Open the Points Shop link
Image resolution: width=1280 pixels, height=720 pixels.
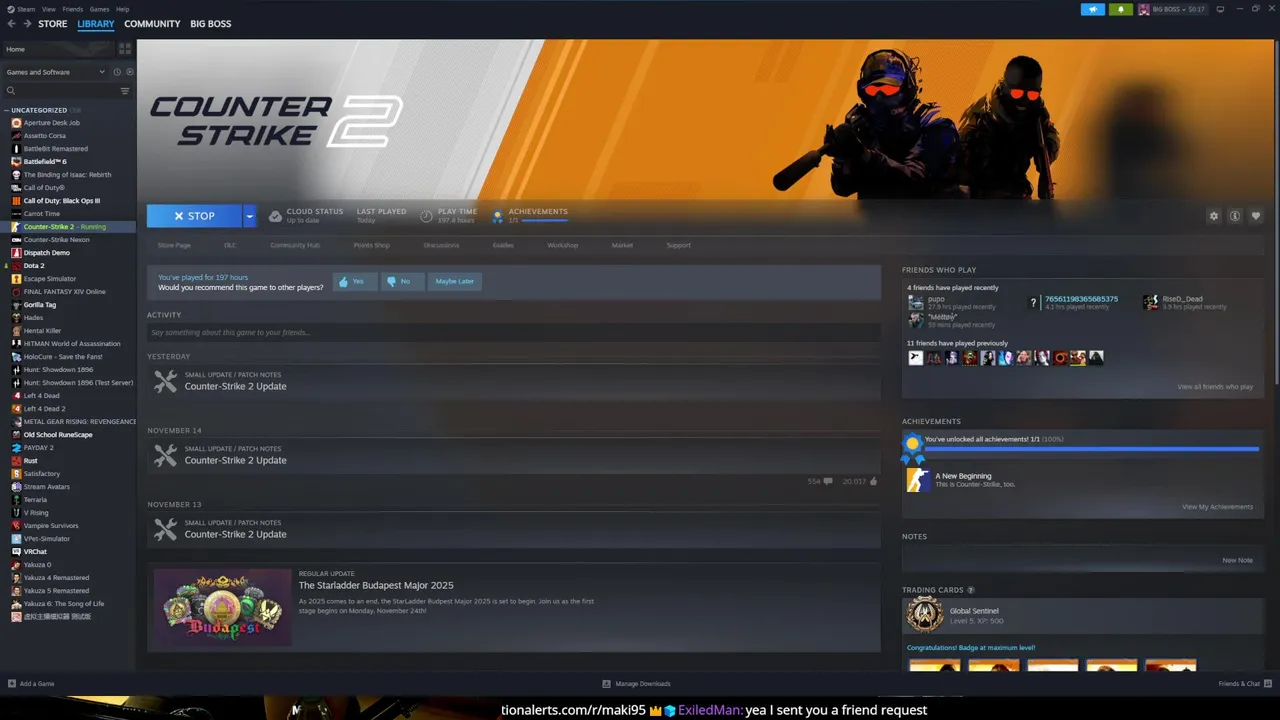pos(371,245)
